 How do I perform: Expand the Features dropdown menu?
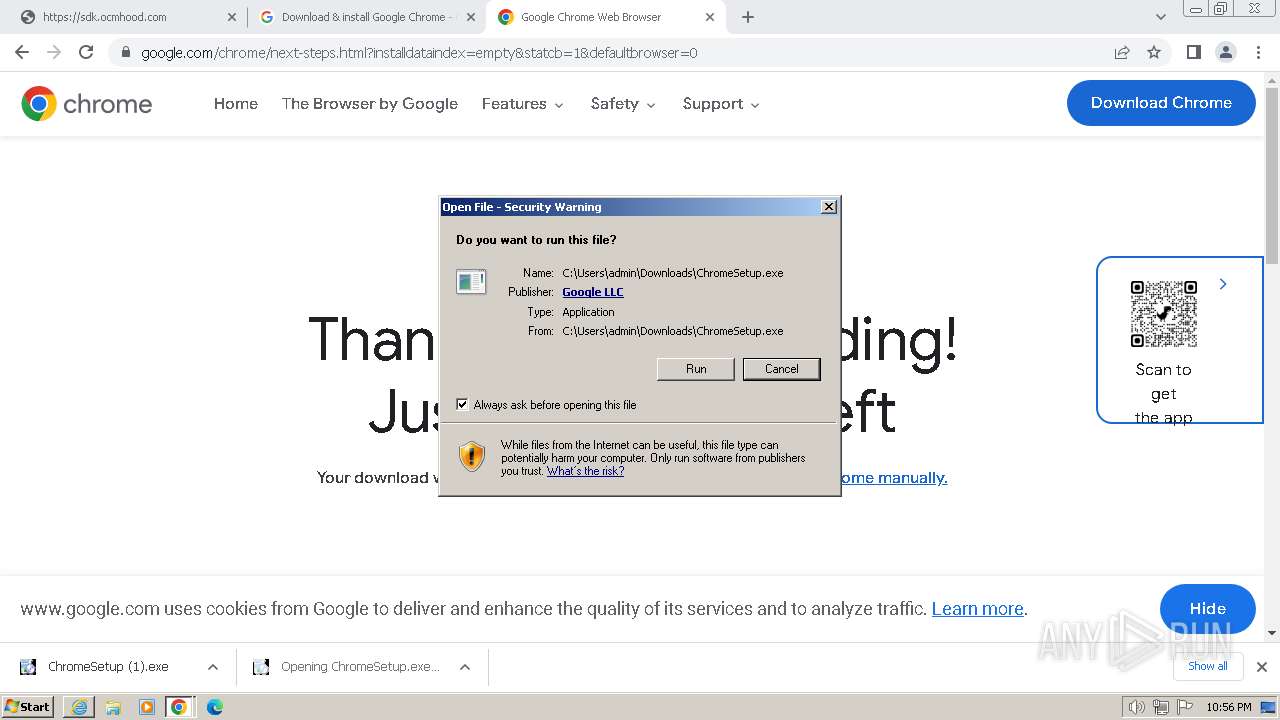tap(523, 104)
